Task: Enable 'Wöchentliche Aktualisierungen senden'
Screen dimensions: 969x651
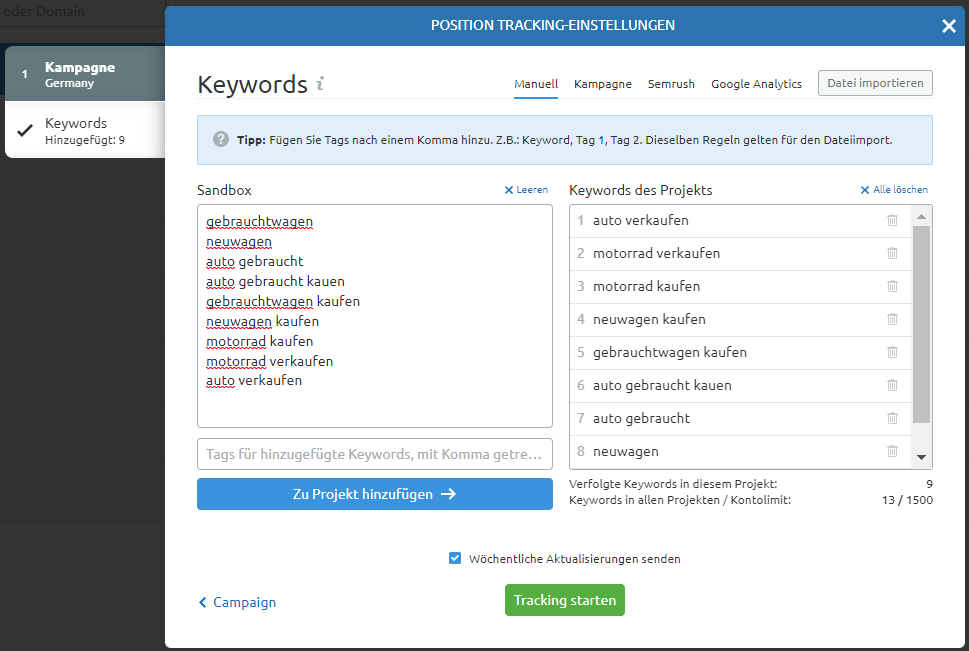Action: 455,559
